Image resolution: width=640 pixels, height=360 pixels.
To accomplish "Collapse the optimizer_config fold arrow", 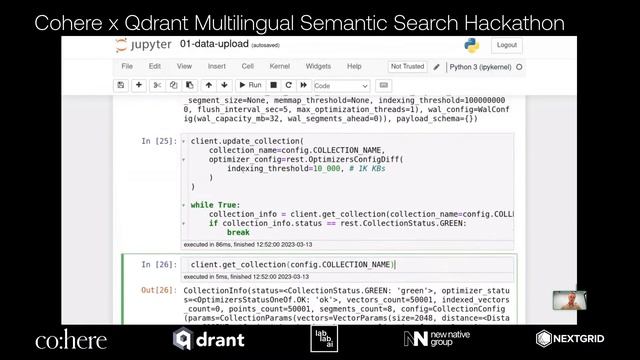I will pos(184,160).
